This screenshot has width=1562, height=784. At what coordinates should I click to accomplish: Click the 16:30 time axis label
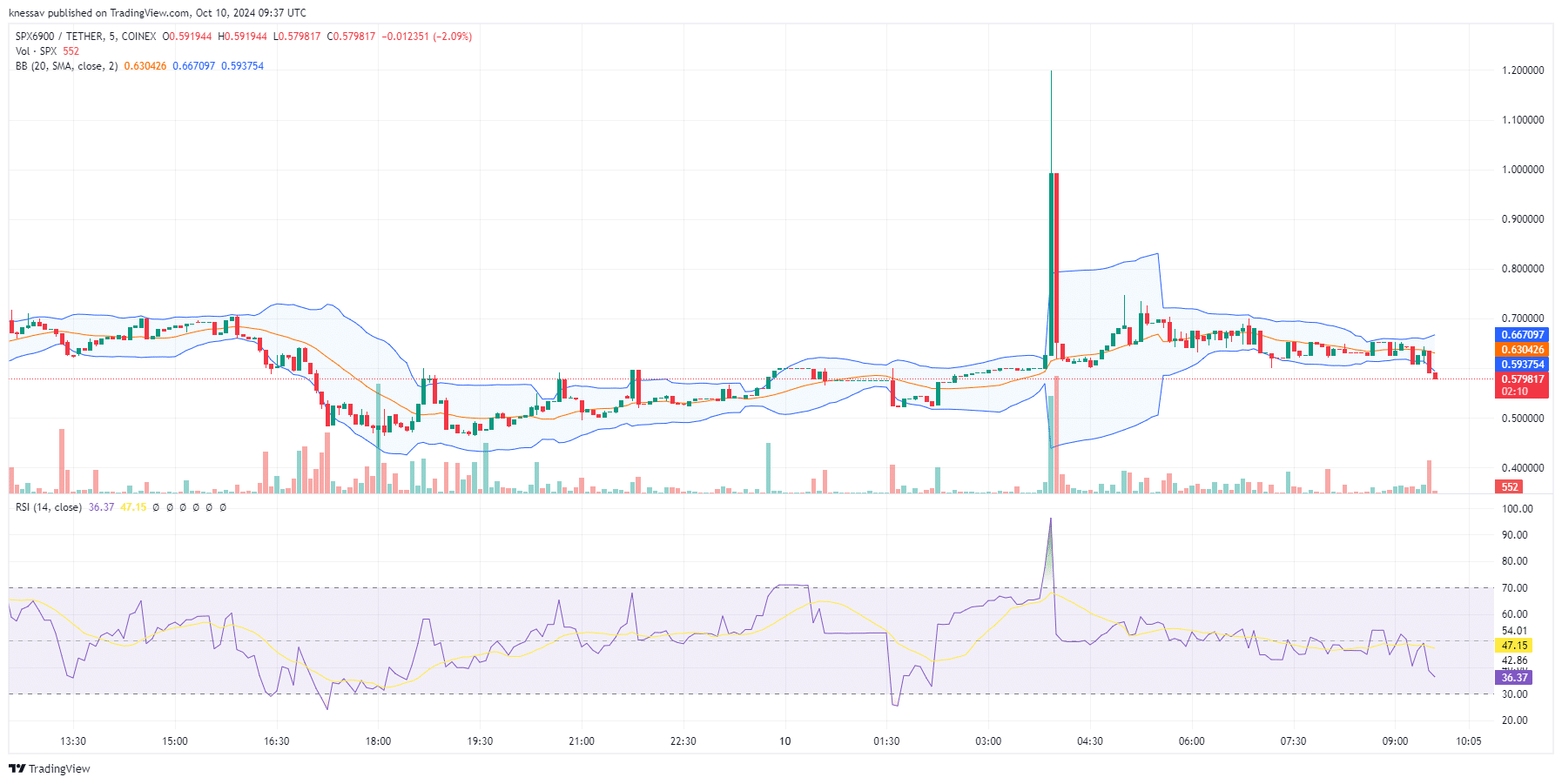276,741
